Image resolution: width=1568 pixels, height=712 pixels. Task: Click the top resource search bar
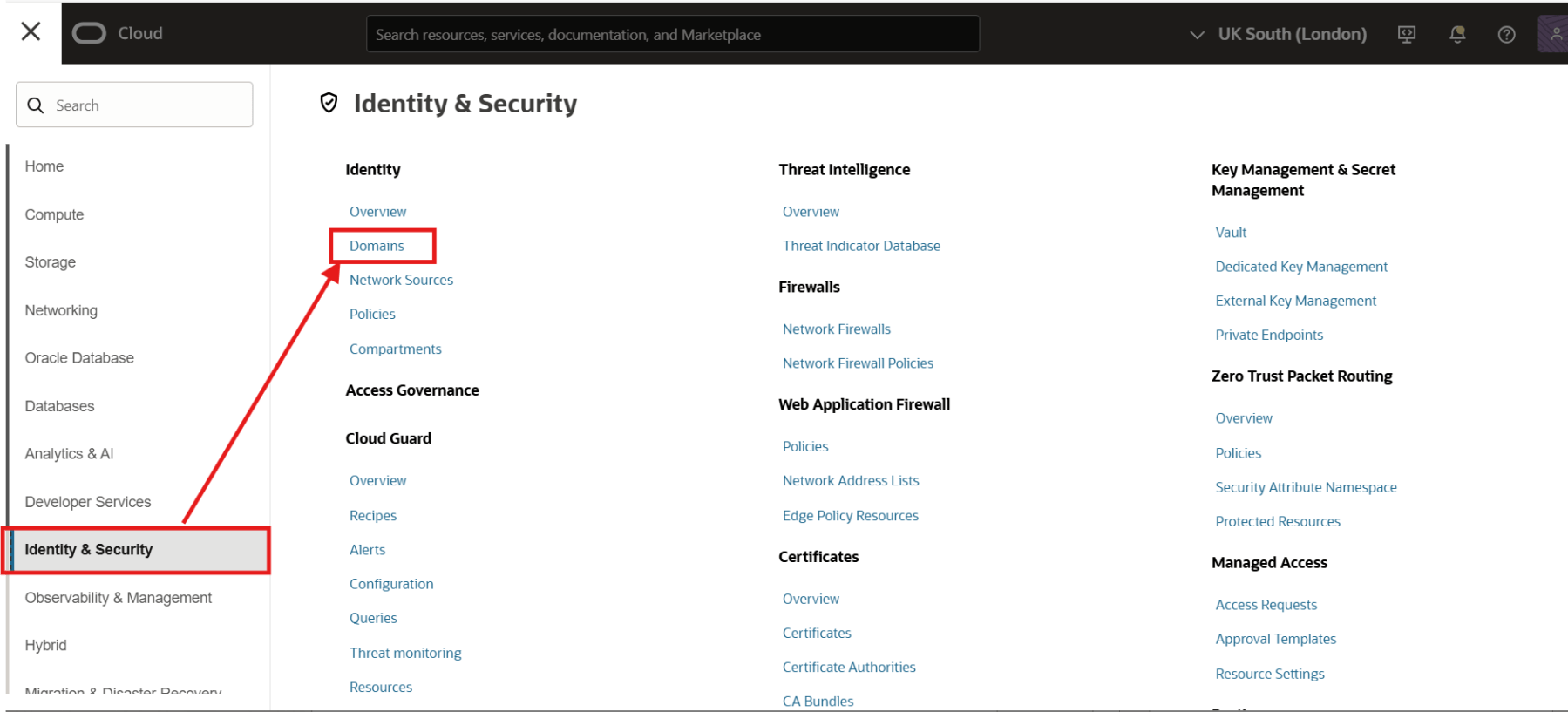point(672,34)
